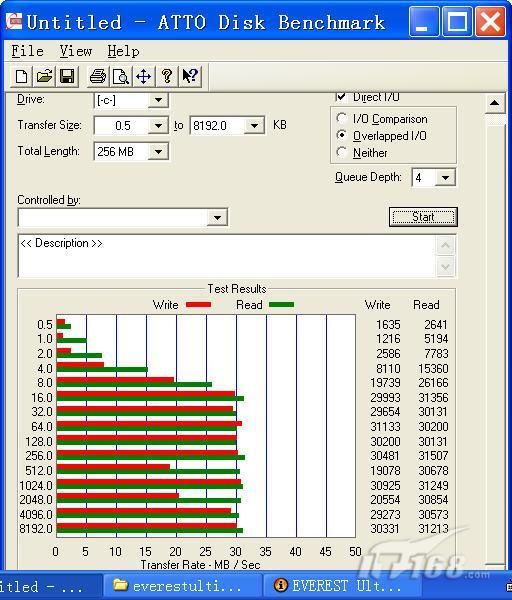
Task: Activate the context help arrow-question icon
Action: point(190,76)
